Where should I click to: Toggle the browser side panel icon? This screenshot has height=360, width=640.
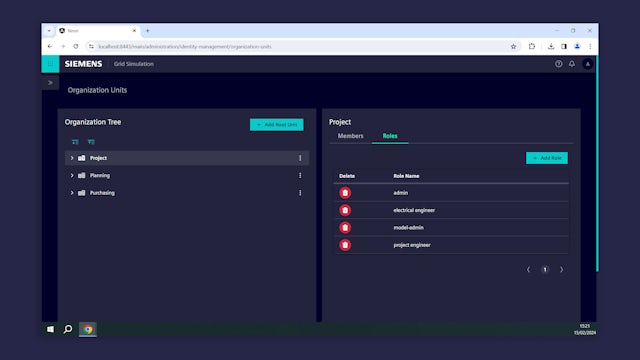564,47
